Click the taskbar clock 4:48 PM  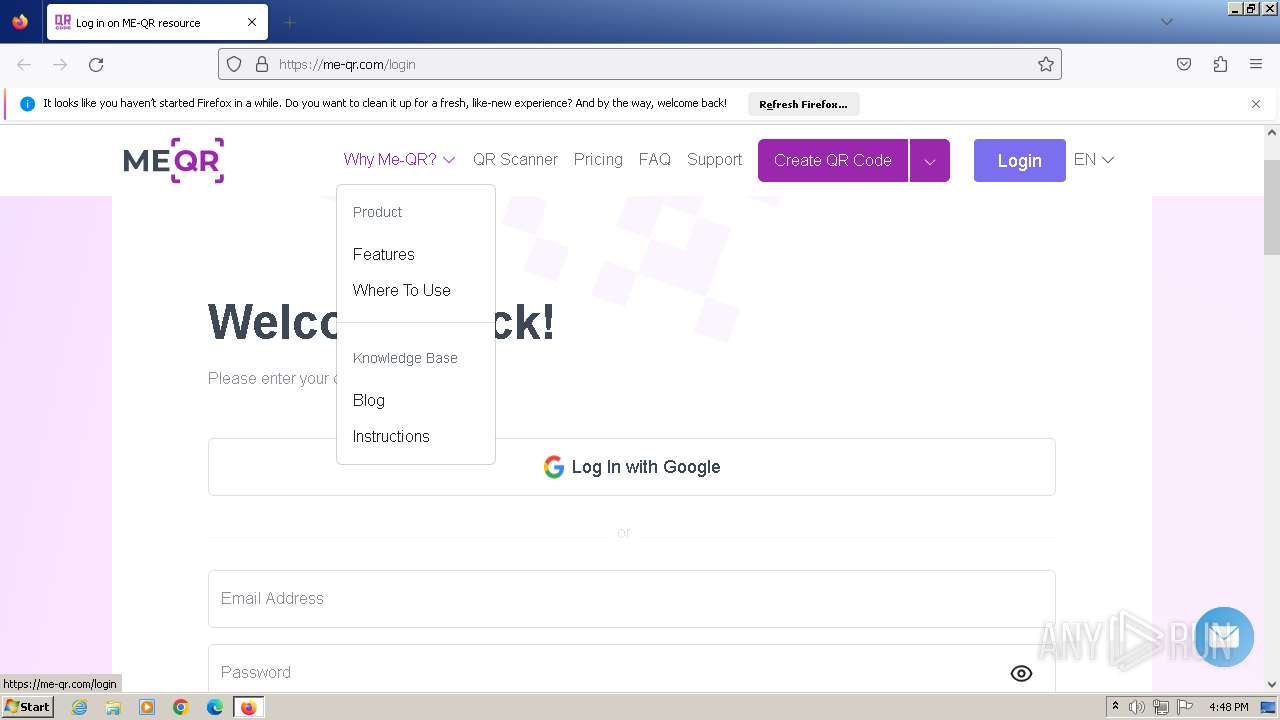tap(1228, 707)
